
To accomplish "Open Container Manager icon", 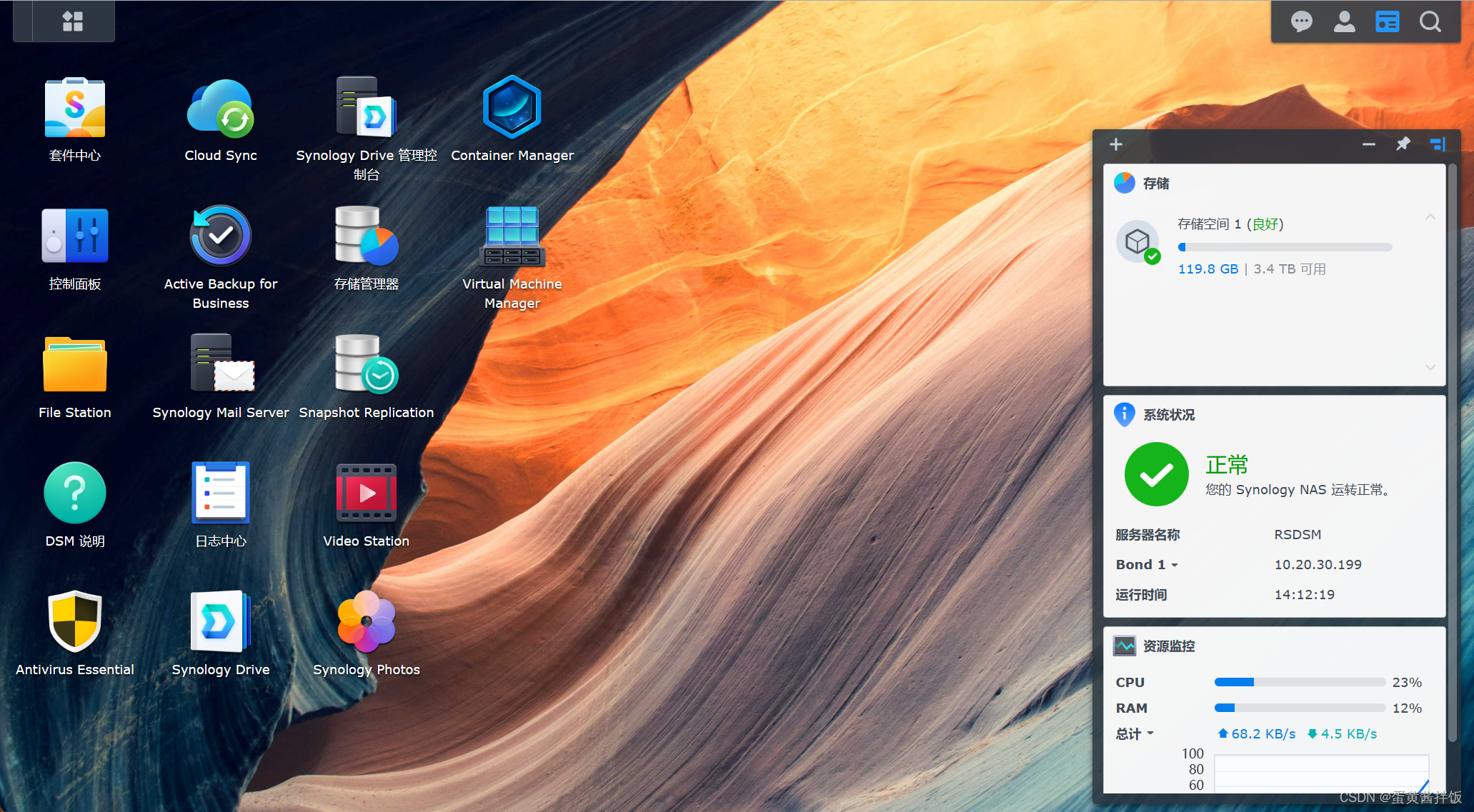I will pos(512,109).
